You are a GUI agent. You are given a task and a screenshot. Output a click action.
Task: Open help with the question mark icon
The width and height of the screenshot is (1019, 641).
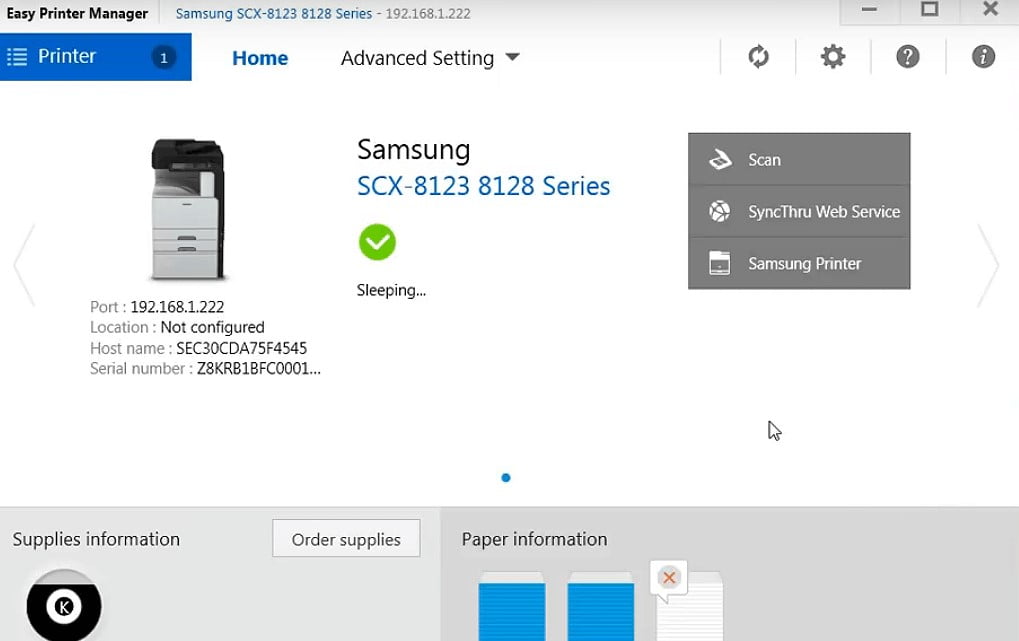click(907, 57)
